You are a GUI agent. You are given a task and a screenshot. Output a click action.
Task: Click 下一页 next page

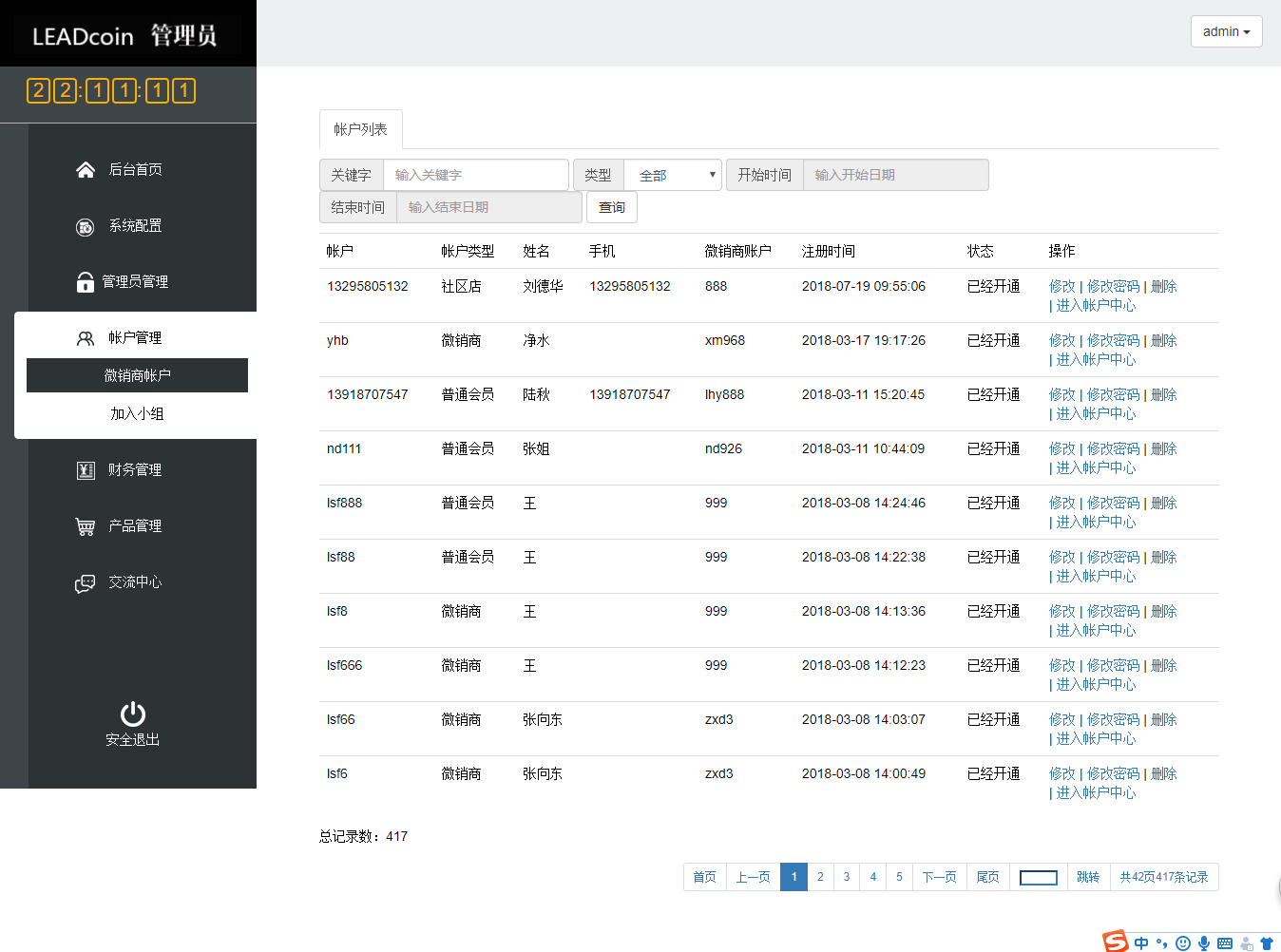click(940, 877)
